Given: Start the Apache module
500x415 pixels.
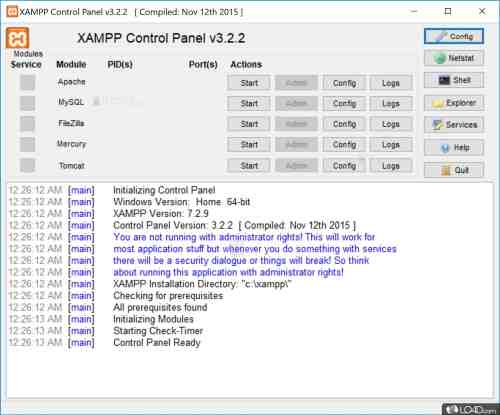Looking at the screenshot, I should (x=249, y=83).
